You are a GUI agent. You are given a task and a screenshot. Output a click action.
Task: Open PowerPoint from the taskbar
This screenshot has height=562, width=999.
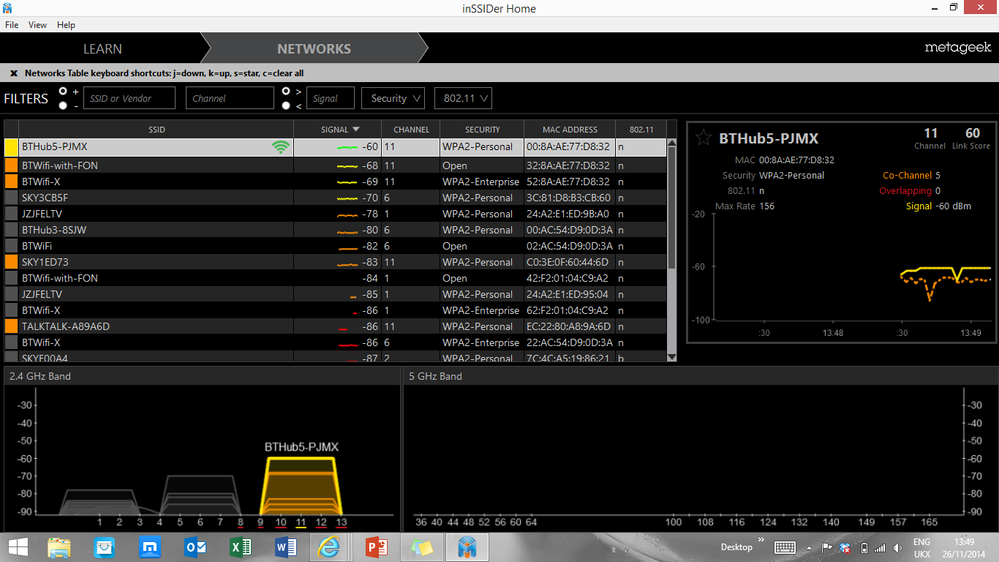pos(377,547)
